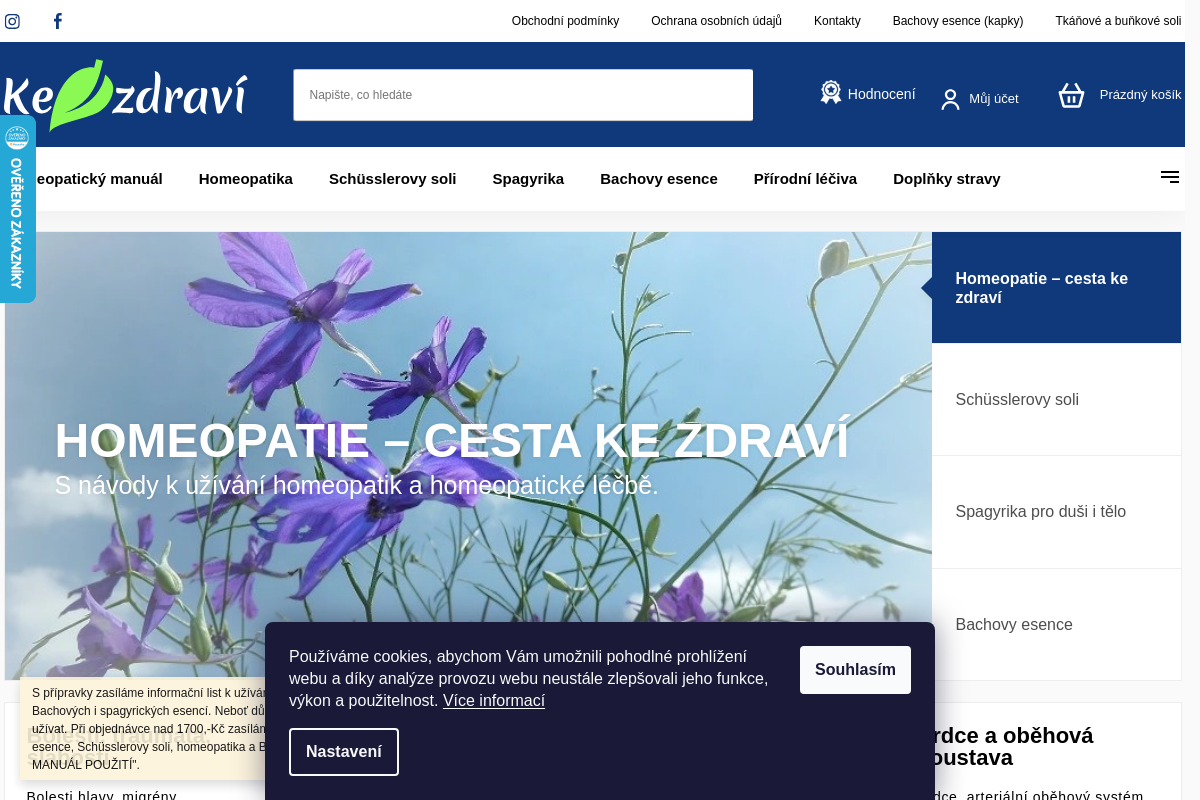
Task: Open the Instagram profile icon
Action: (x=12, y=21)
